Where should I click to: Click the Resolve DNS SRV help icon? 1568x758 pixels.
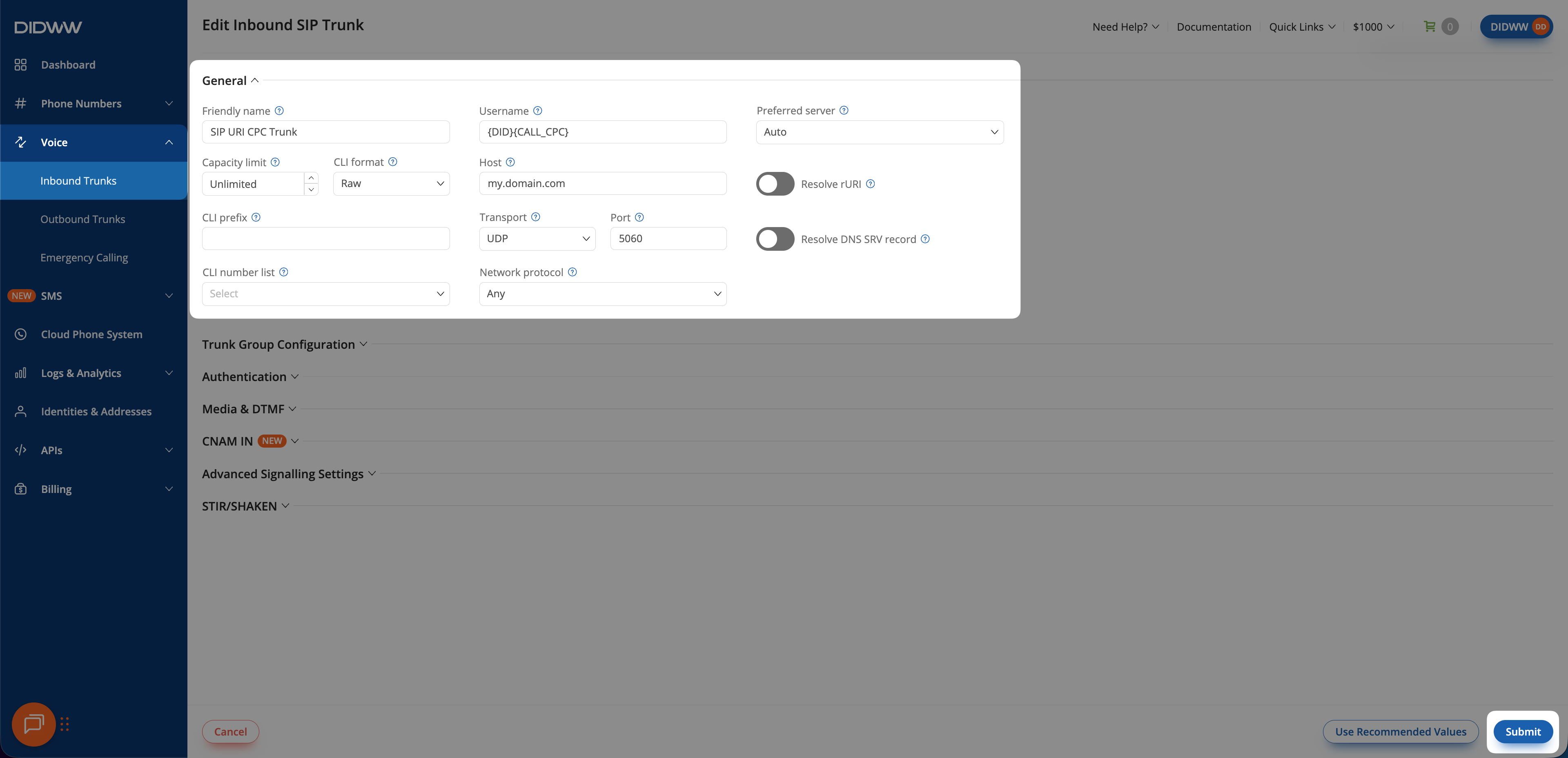point(925,239)
